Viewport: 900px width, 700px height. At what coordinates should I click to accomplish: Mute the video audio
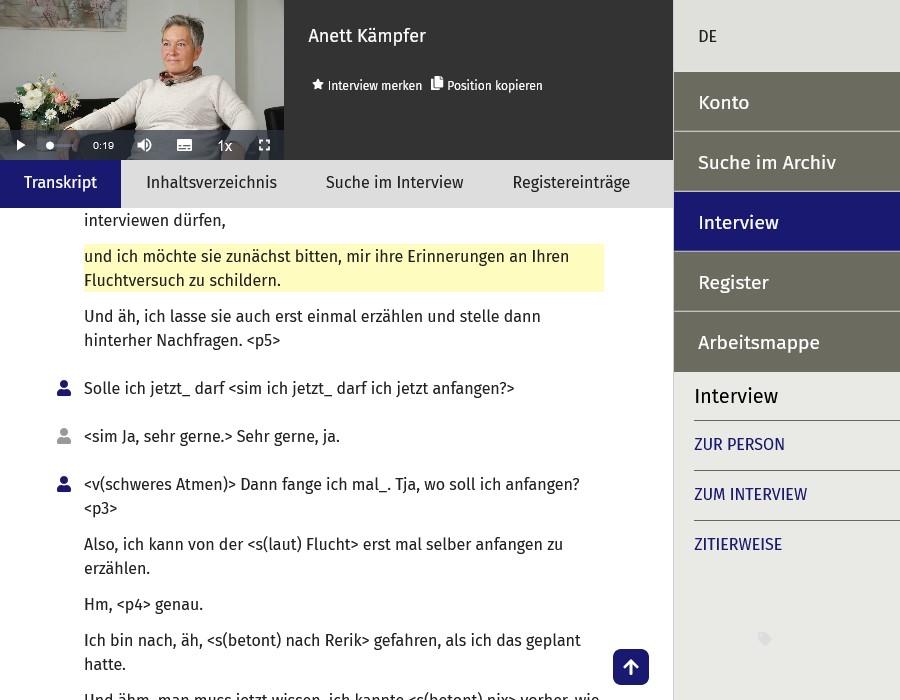(x=144, y=145)
